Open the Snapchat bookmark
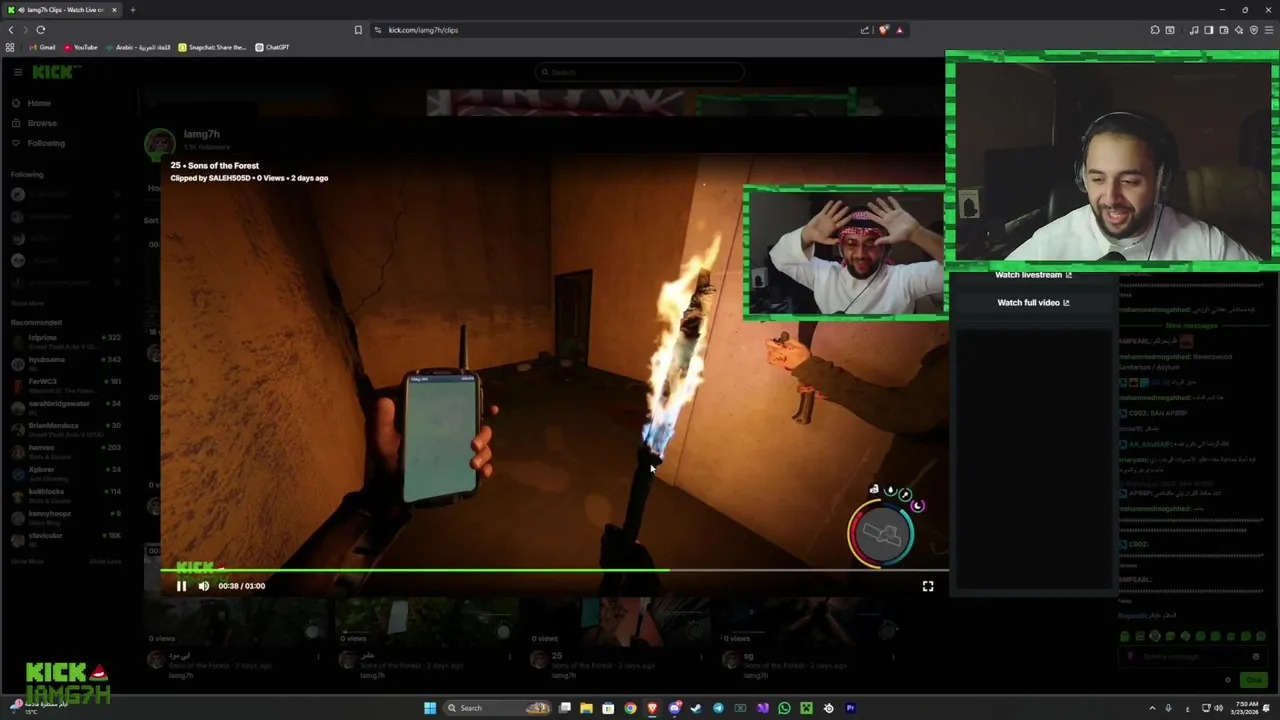Screen dimensions: 1280x720 [x=212, y=47]
